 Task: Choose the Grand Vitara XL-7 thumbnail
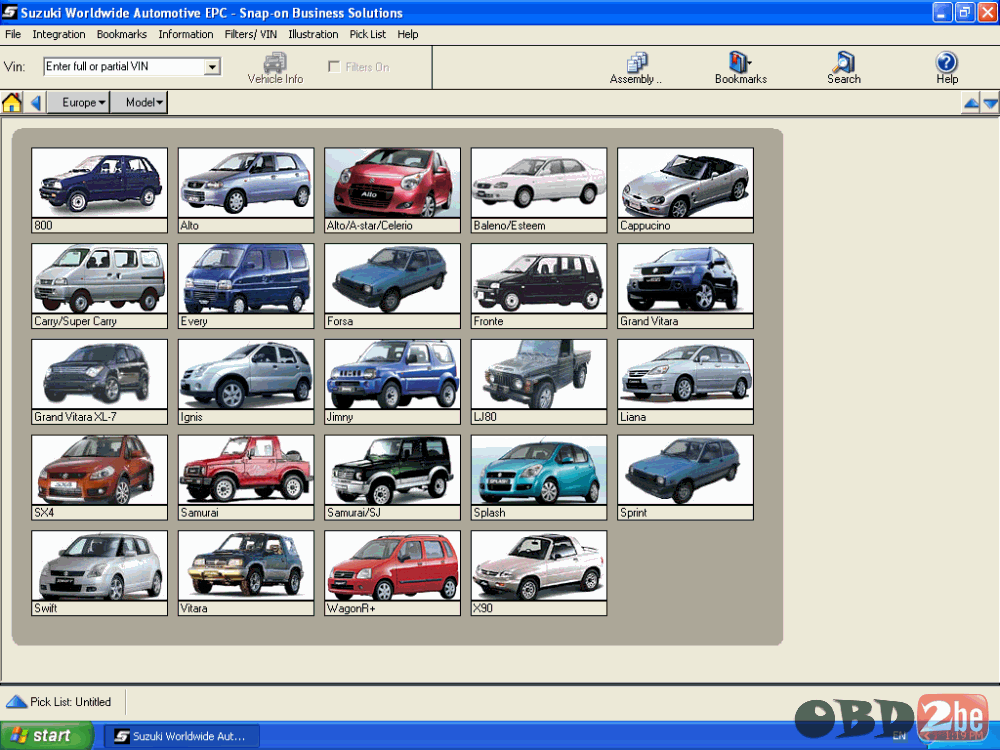99,381
